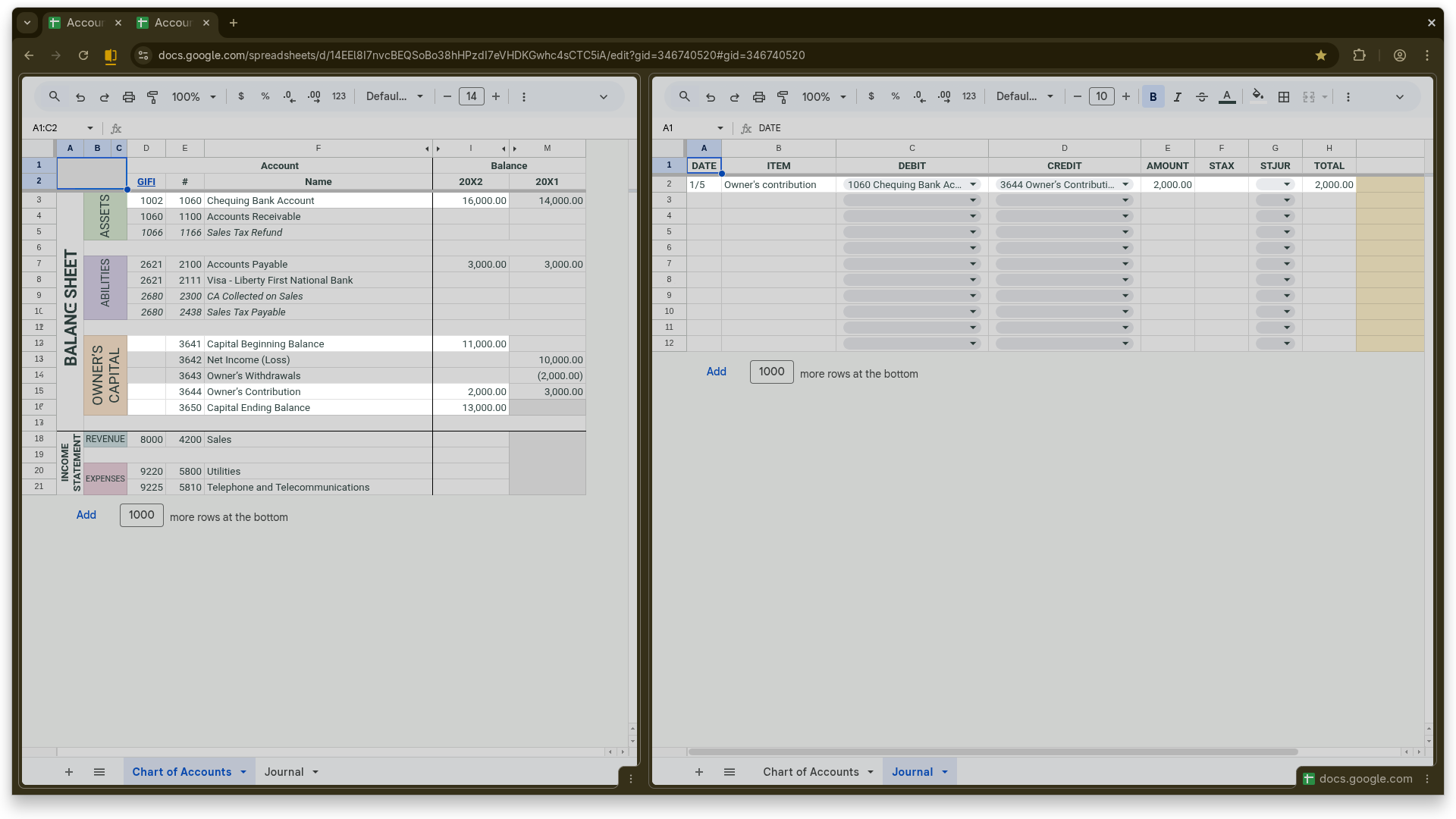Click the print icon in left spreadsheet toolbar
The width and height of the screenshot is (1456, 819).
[129, 97]
